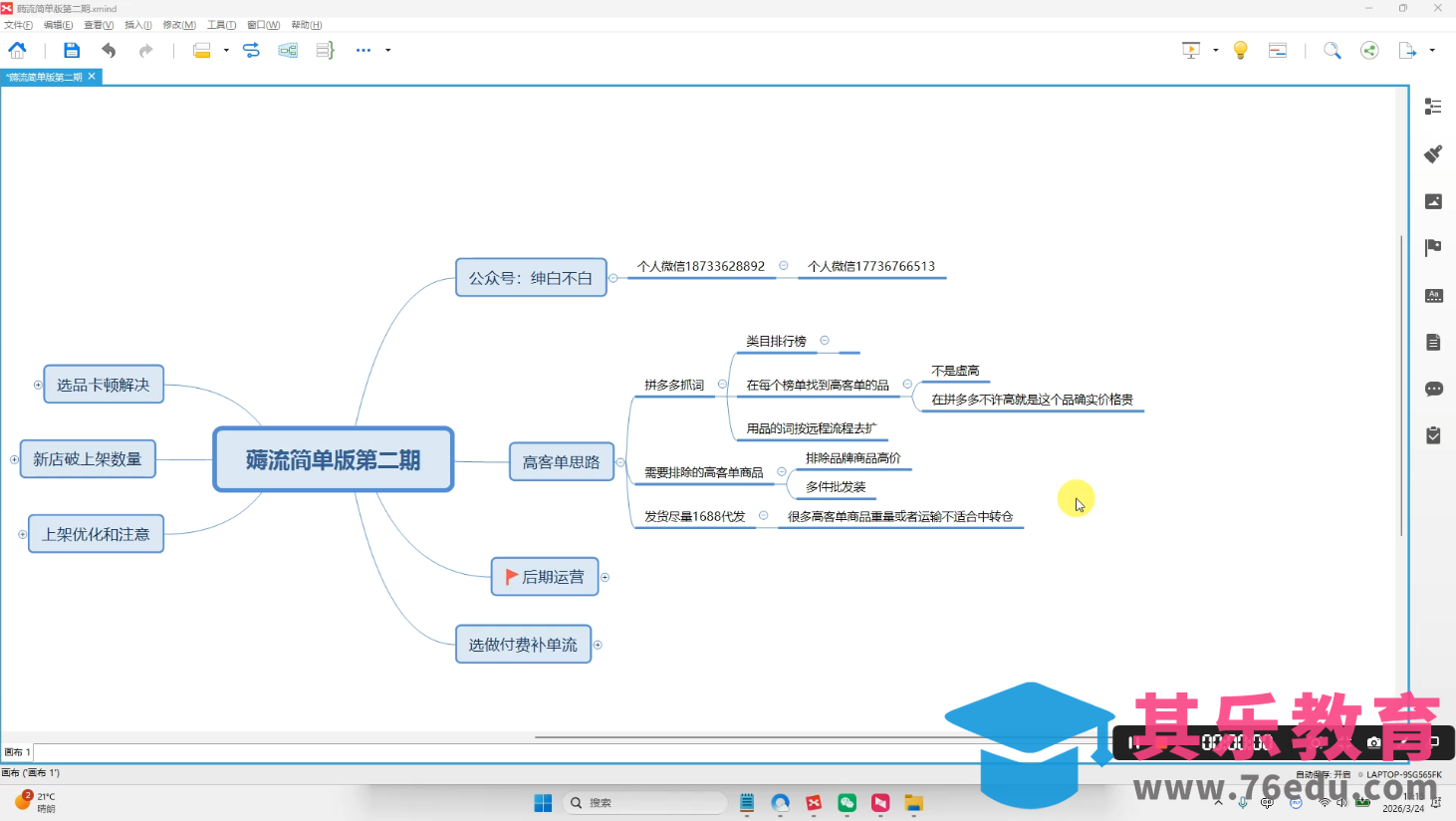Image resolution: width=1456 pixels, height=821 pixels.
Task: Insert a relationship line from the toolbar
Action: click(x=251, y=50)
